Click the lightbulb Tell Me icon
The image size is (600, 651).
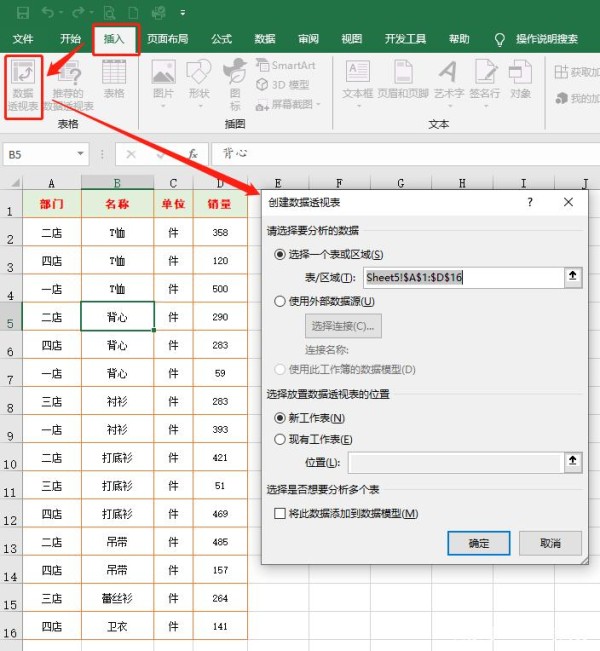tap(500, 39)
